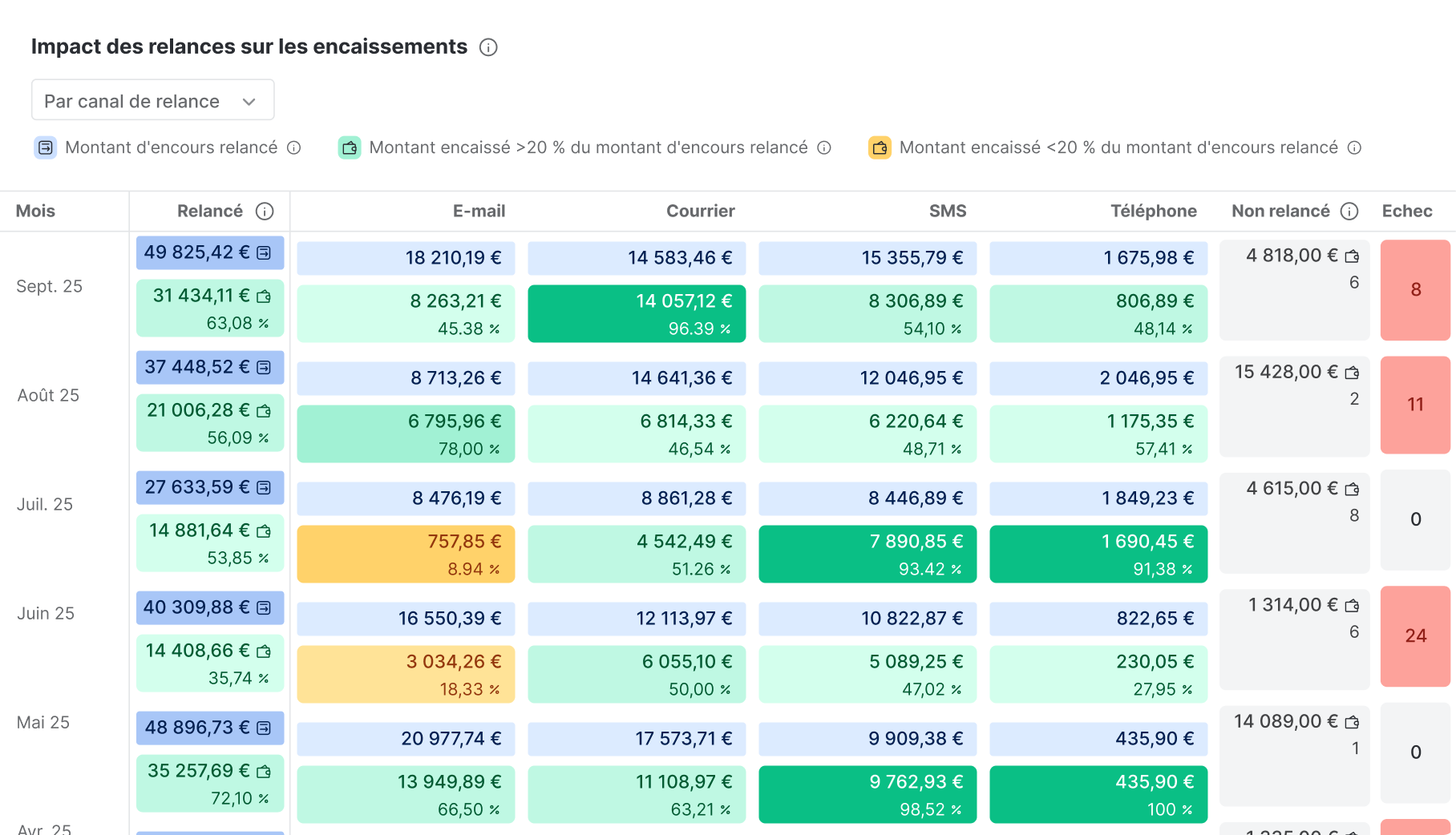Screen dimensions: 1456x835
Task: Click info icon next to the Relancé column header
Action: point(265,212)
